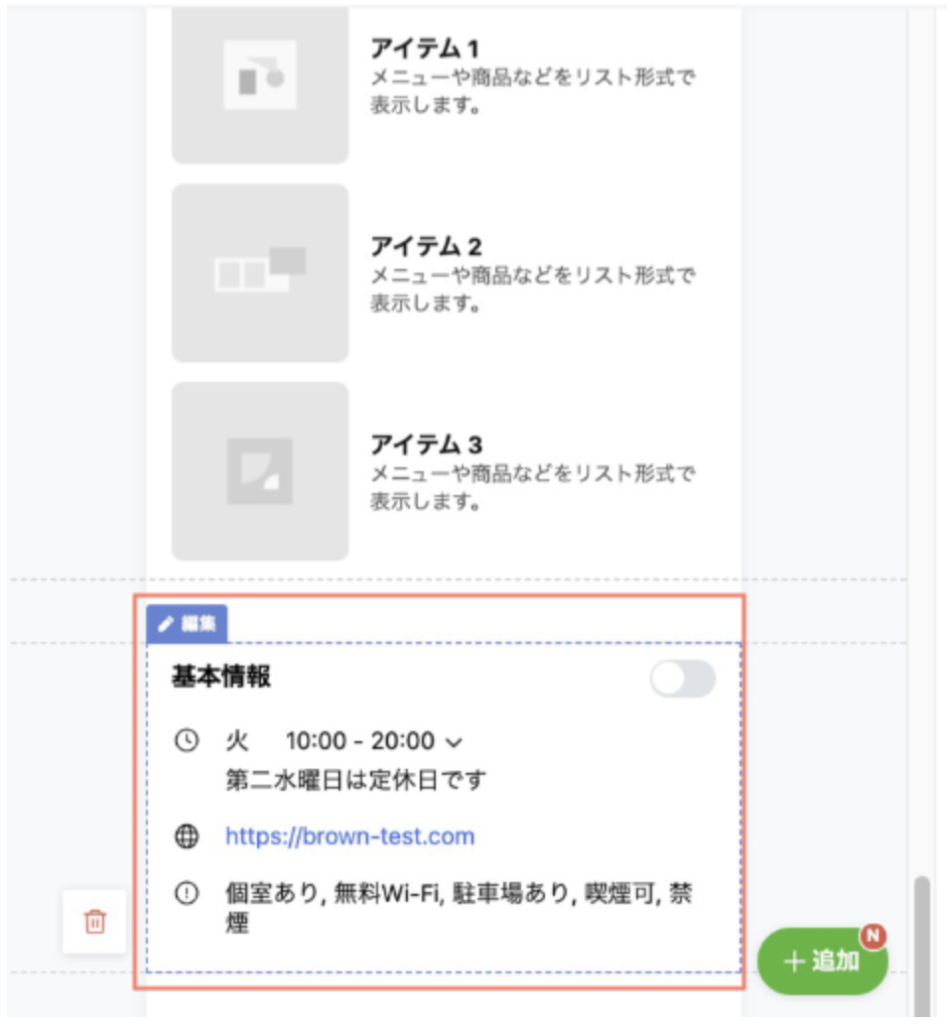Select the アイテム 2 title text

426,246
